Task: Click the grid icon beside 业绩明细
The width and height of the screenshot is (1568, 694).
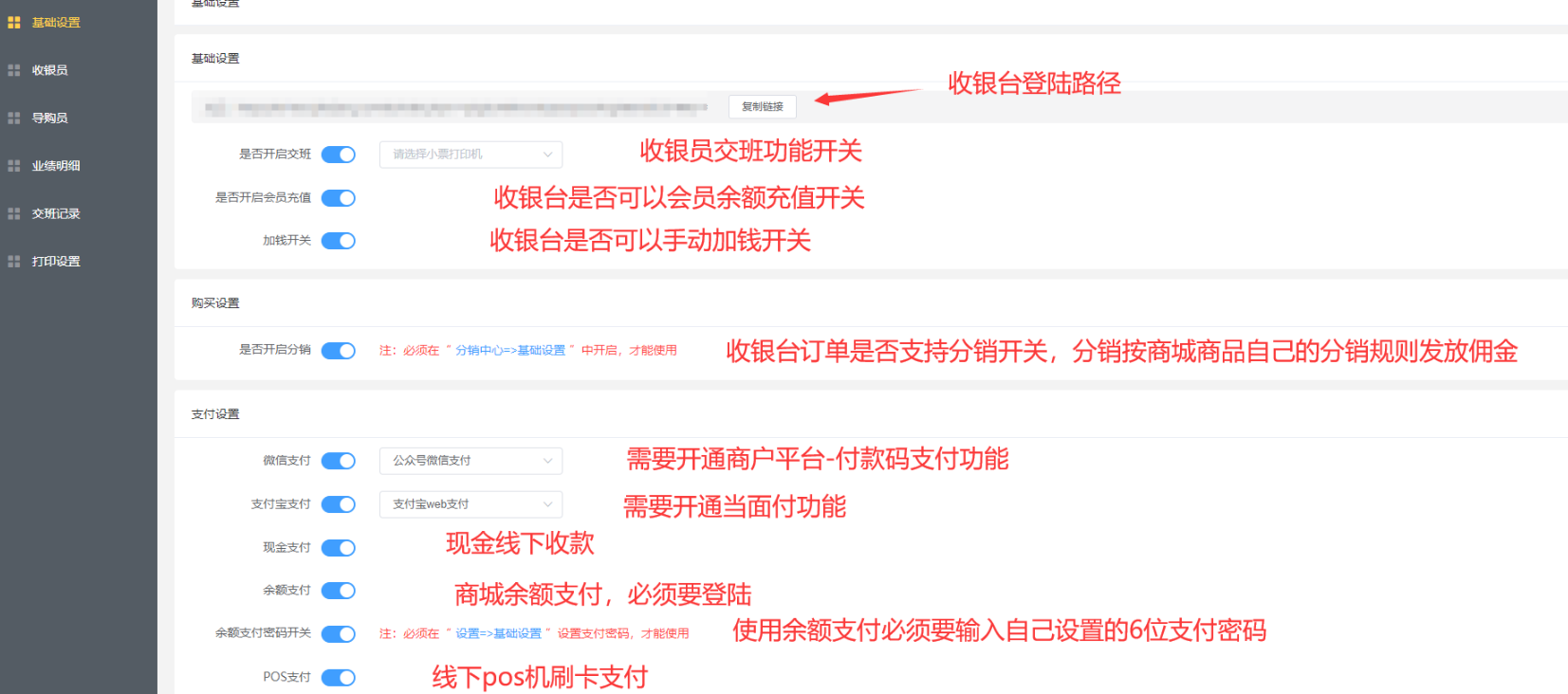Action: click(14, 166)
